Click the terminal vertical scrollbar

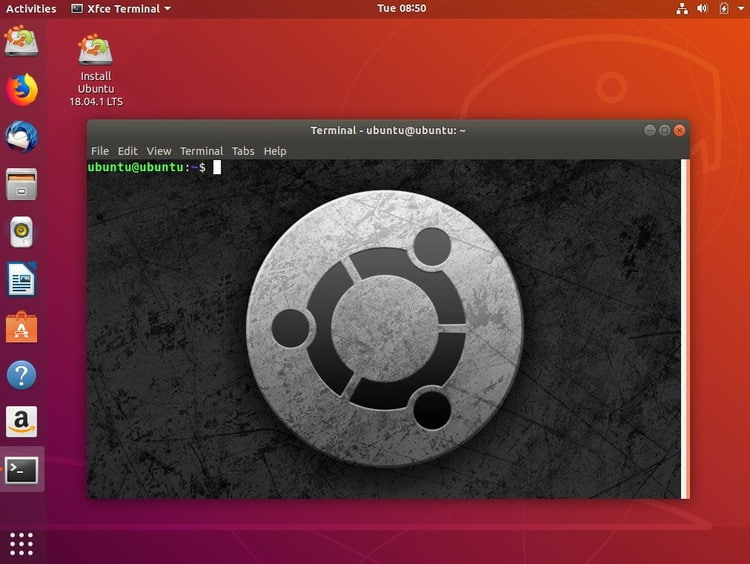(x=685, y=329)
